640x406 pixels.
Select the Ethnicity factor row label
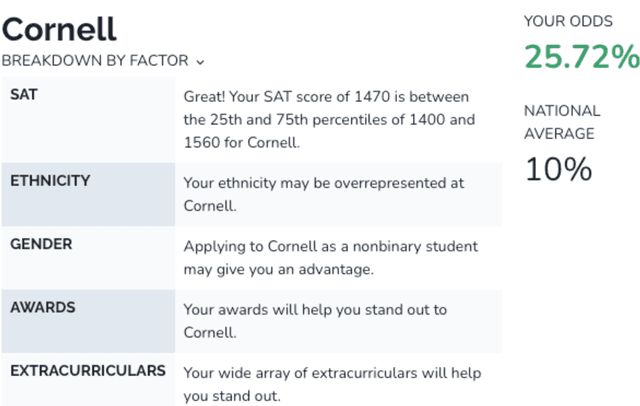50,181
